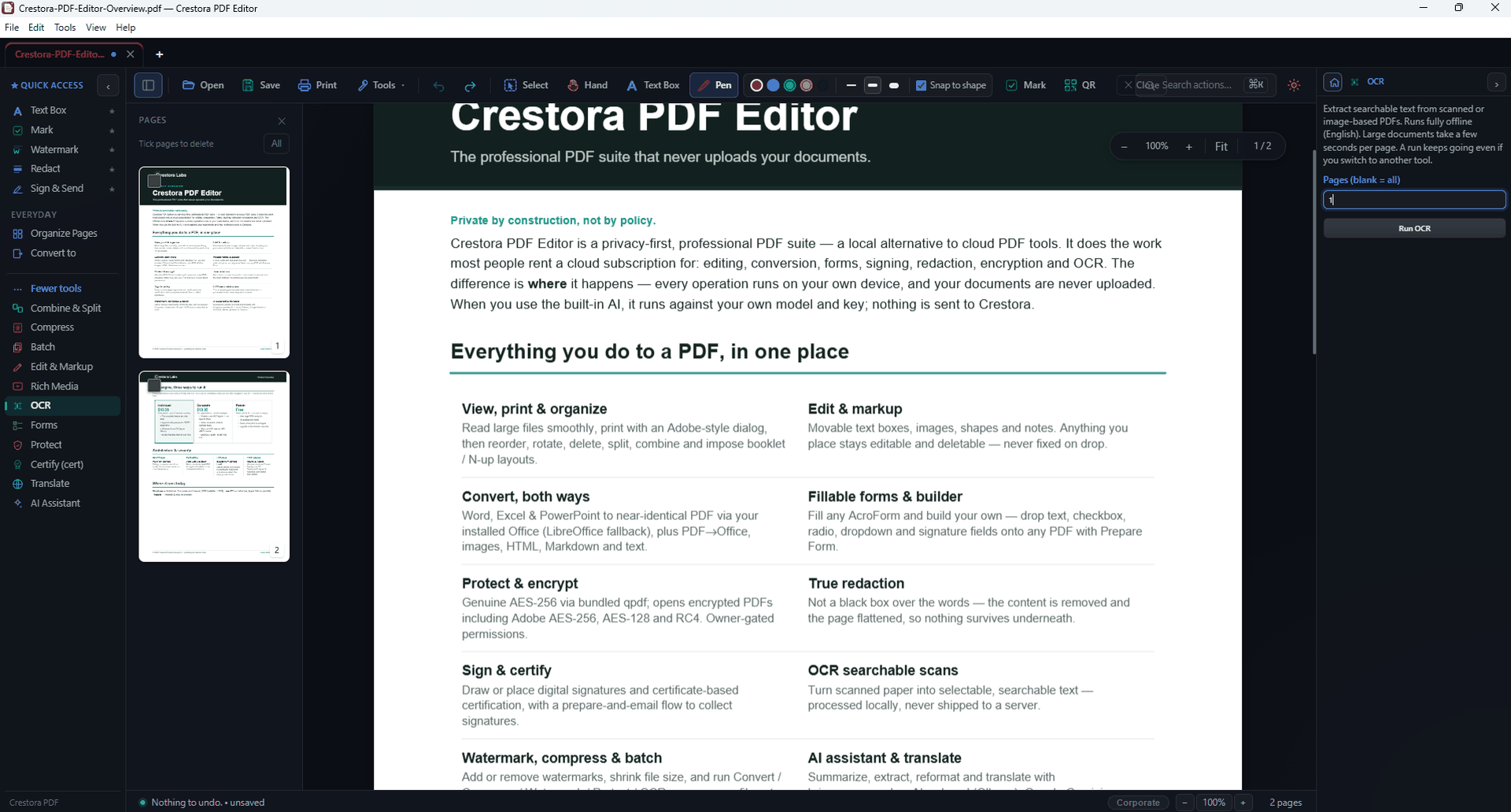
Task: Tick the page 1 thumbnail checkbox
Action: pyautogui.click(x=154, y=181)
